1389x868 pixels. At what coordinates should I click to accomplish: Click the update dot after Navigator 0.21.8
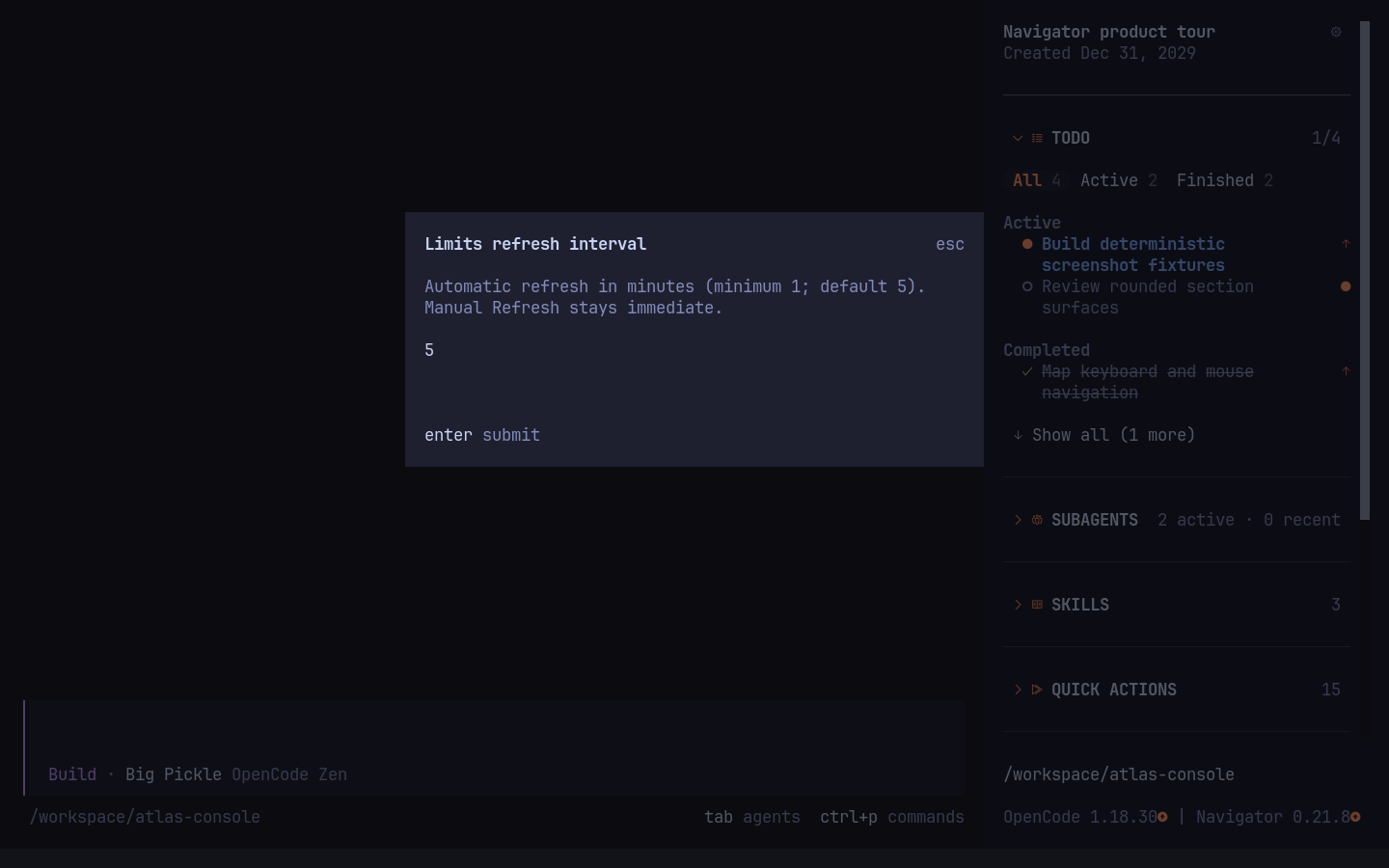[1355, 817]
